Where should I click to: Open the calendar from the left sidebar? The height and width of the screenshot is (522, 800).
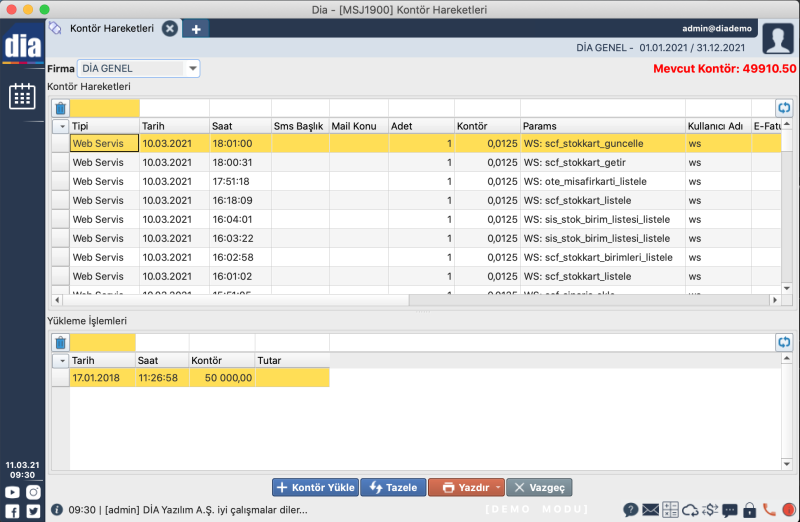[x=22, y=96]
